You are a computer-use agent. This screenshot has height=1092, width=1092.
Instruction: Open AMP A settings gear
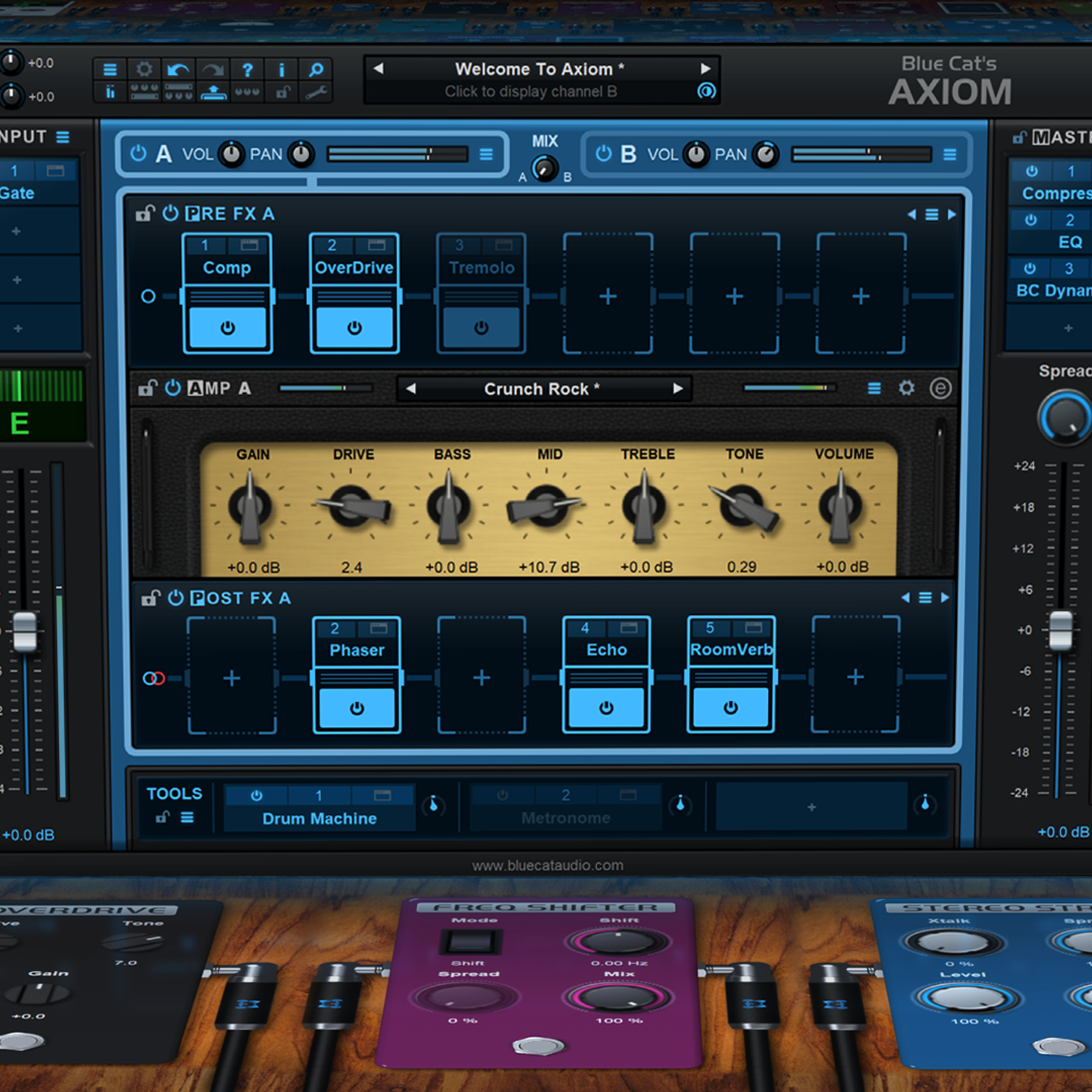[906, 388]
